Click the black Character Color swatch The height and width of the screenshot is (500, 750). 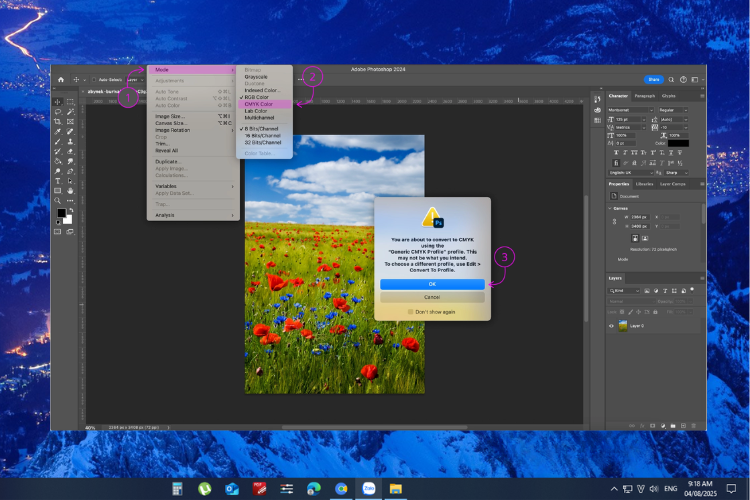(x=678, y=143)
